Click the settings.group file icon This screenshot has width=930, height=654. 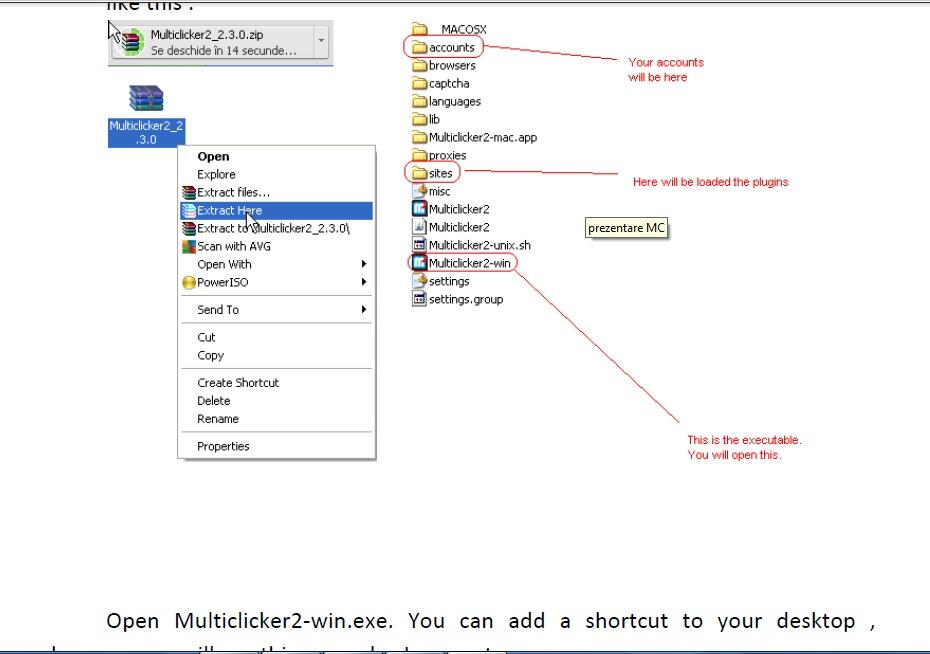pos(419,299)
